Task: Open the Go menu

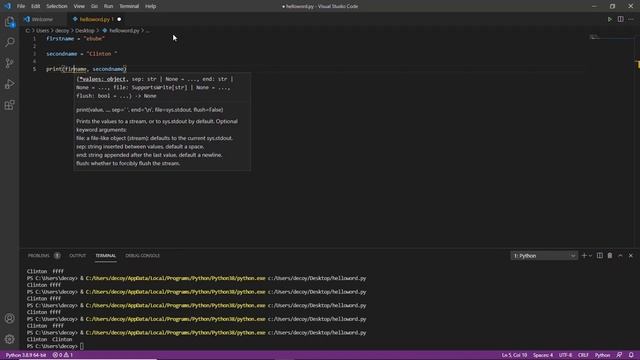Action: [94, 6]
